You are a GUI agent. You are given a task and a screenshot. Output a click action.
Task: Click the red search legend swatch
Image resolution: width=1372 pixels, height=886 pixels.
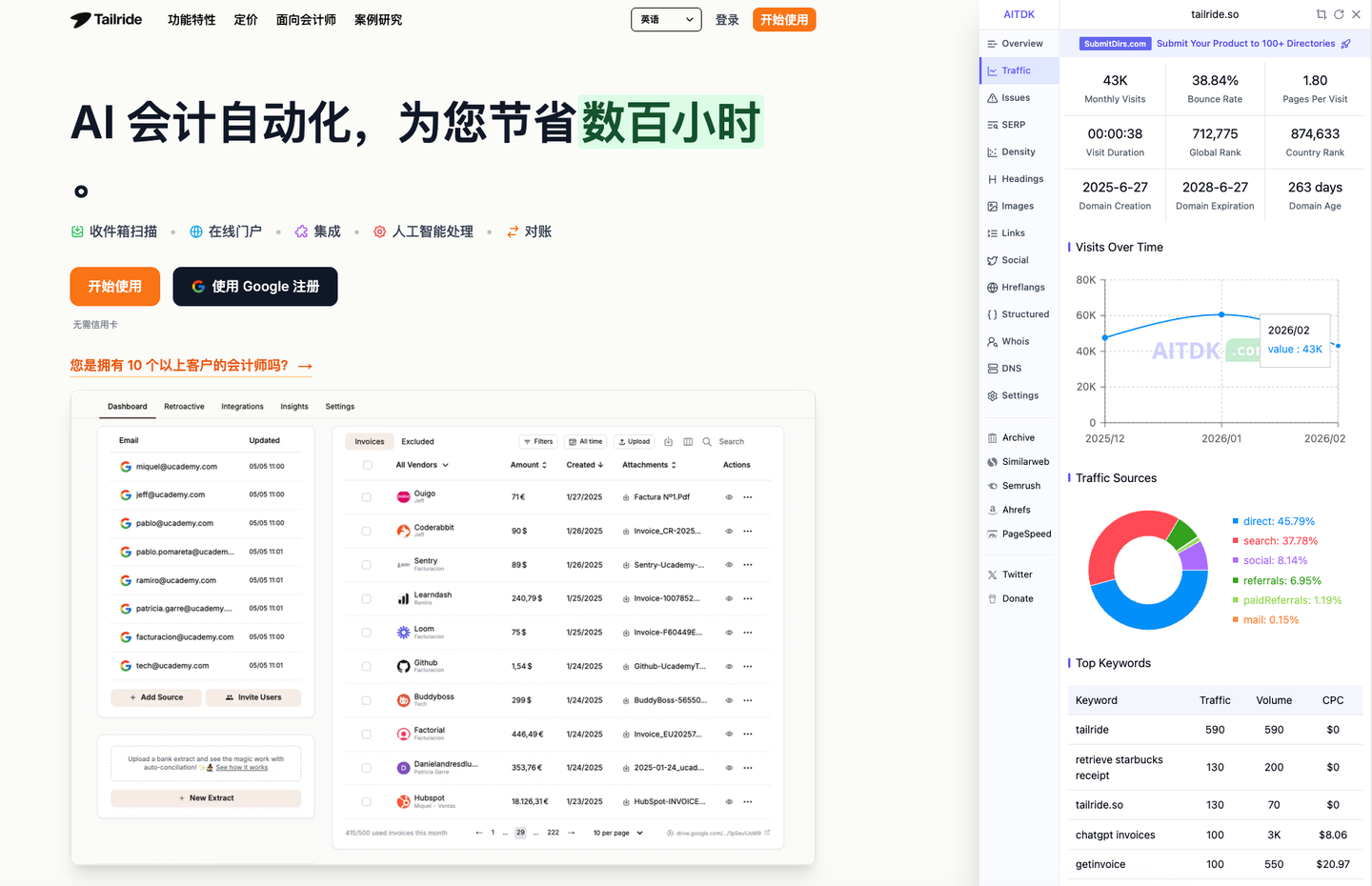coord(1236,541)
